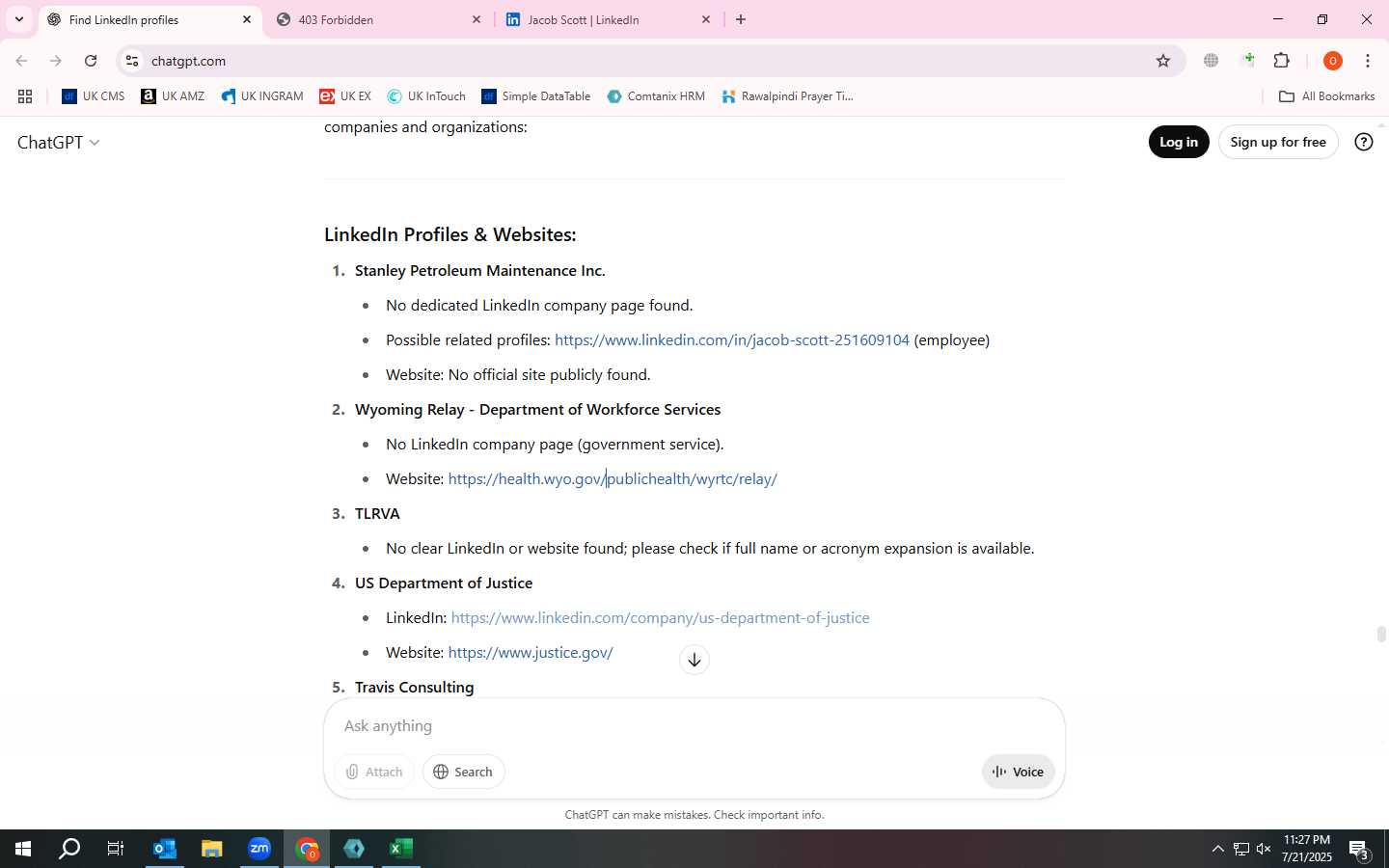This screenshot has height=868, width=1389.
Task: Open the apps grid in bookmarks bar
Action: click(25, 96)
